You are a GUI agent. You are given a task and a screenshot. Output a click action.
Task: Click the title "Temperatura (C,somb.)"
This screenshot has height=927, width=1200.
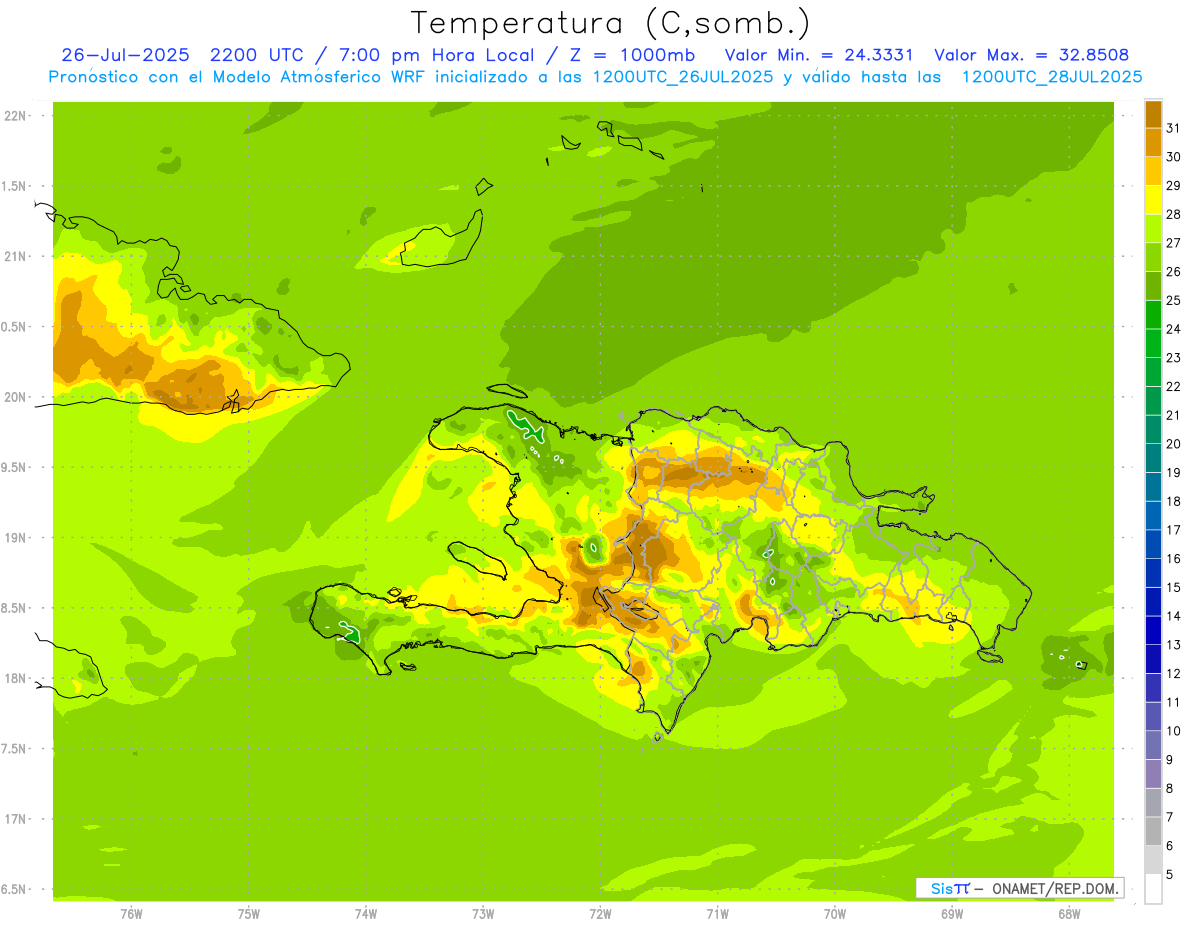click(x=611, y=23)
